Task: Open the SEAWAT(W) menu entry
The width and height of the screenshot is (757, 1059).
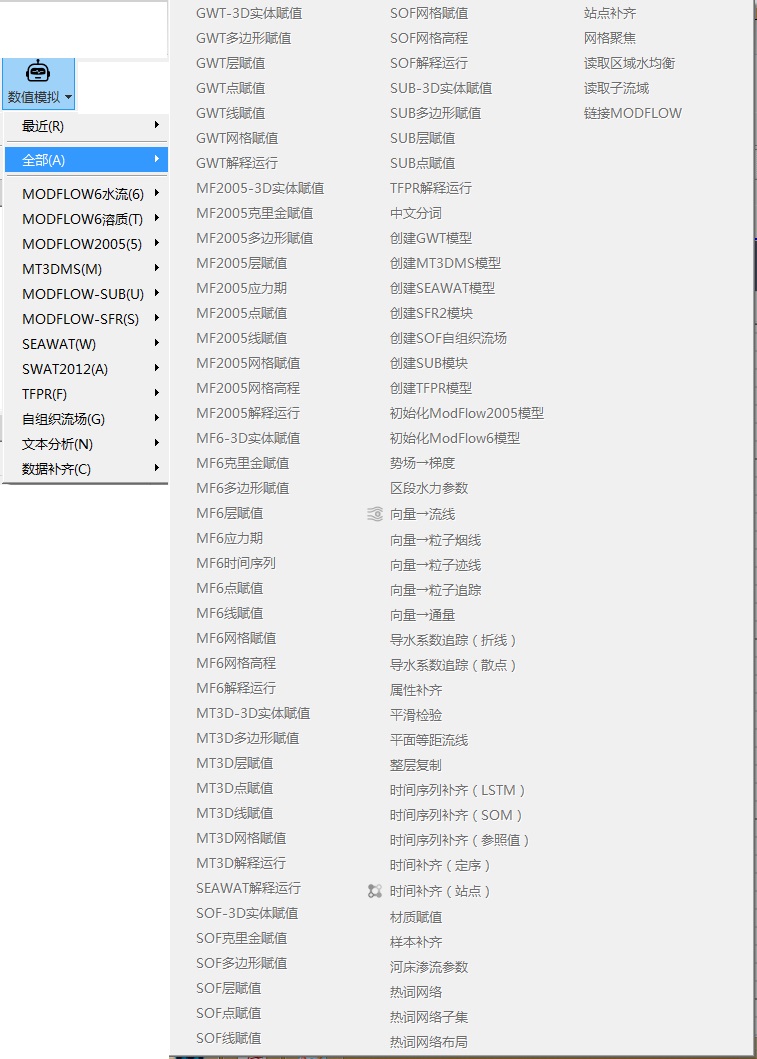Action: [x=86, y=344]
